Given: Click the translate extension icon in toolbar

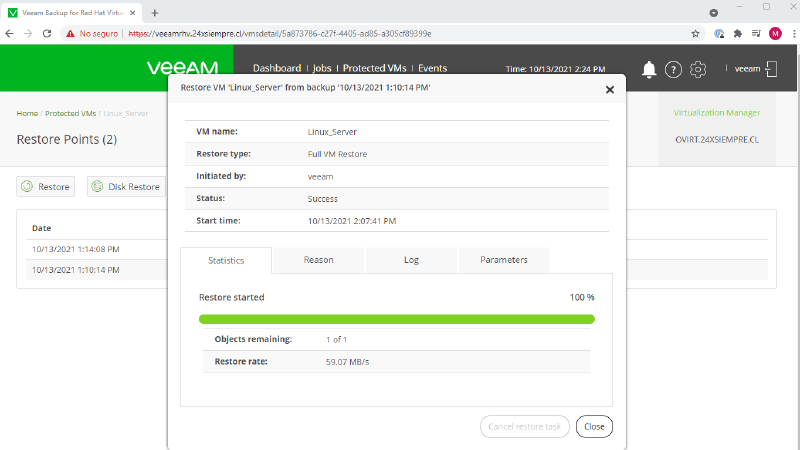Looking at the screenshot, I should tap(719, 34).
